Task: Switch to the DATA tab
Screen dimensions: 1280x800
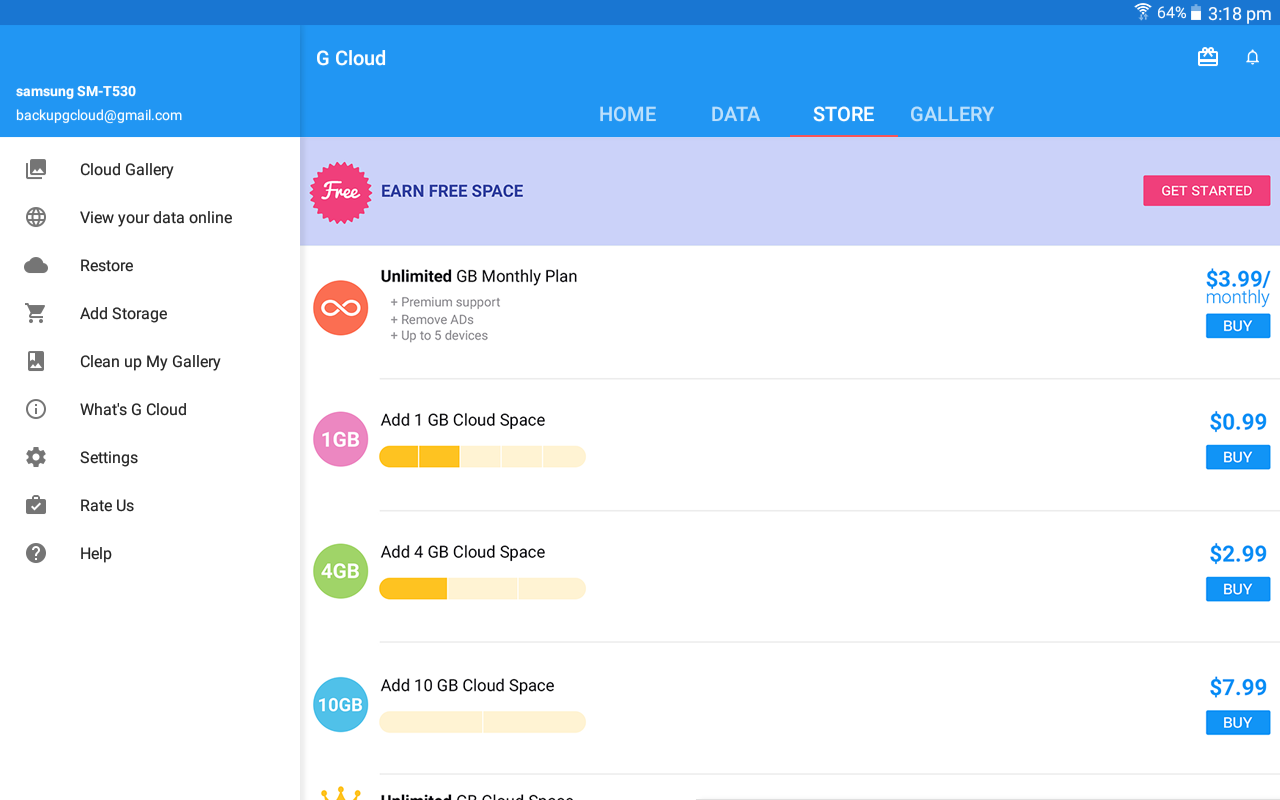Action: [x=736, y=114]
